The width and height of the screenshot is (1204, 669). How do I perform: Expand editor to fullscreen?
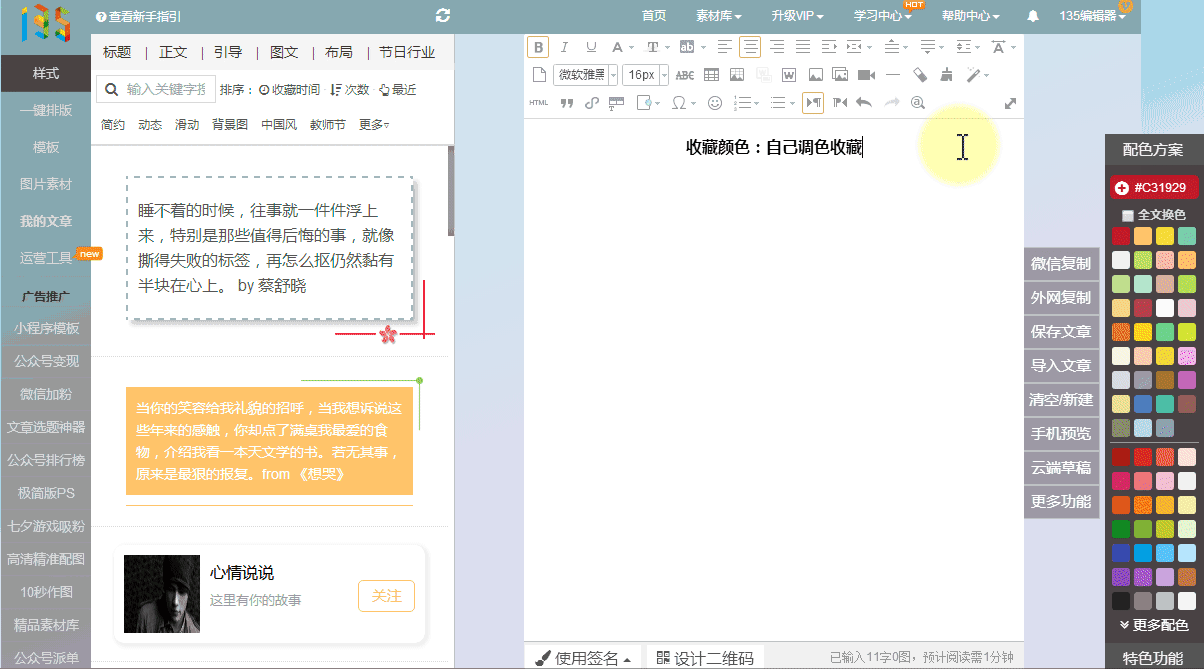tap(1010, 103)
